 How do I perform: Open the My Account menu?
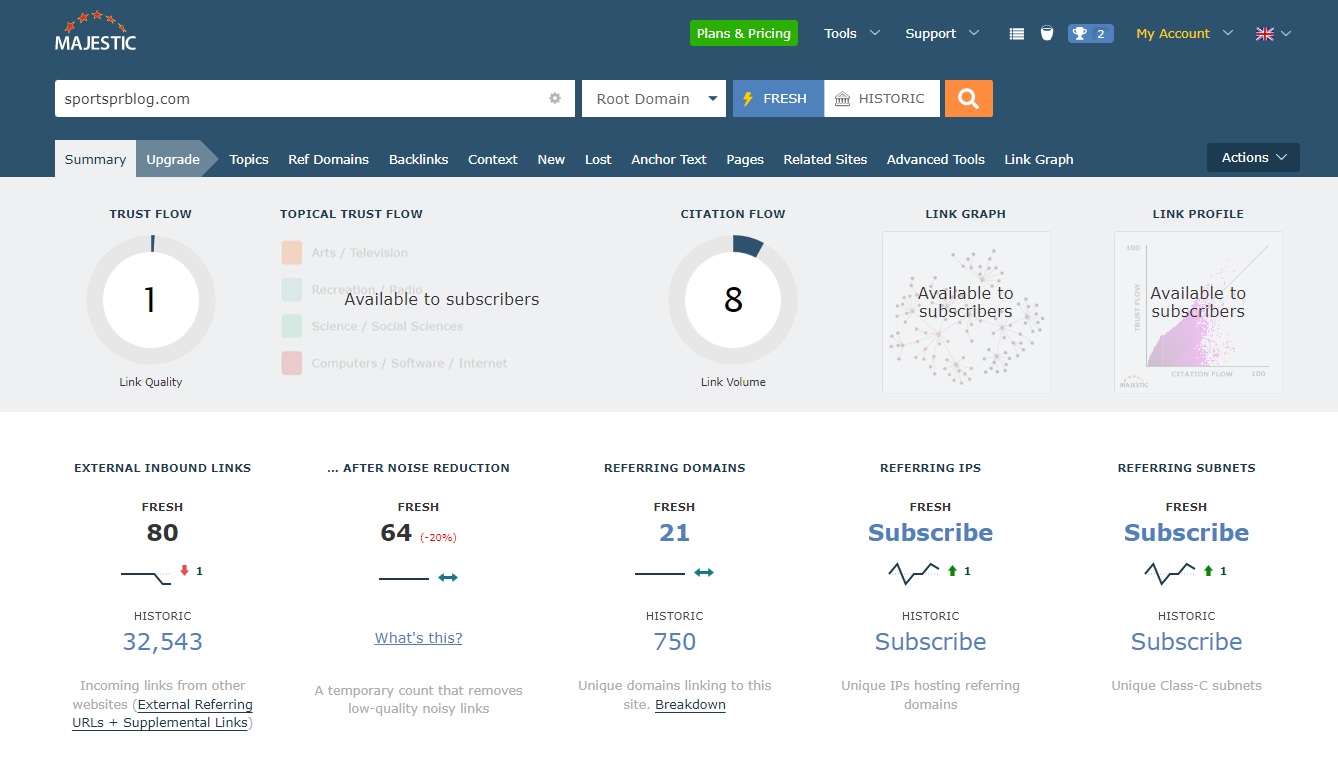1184,33
